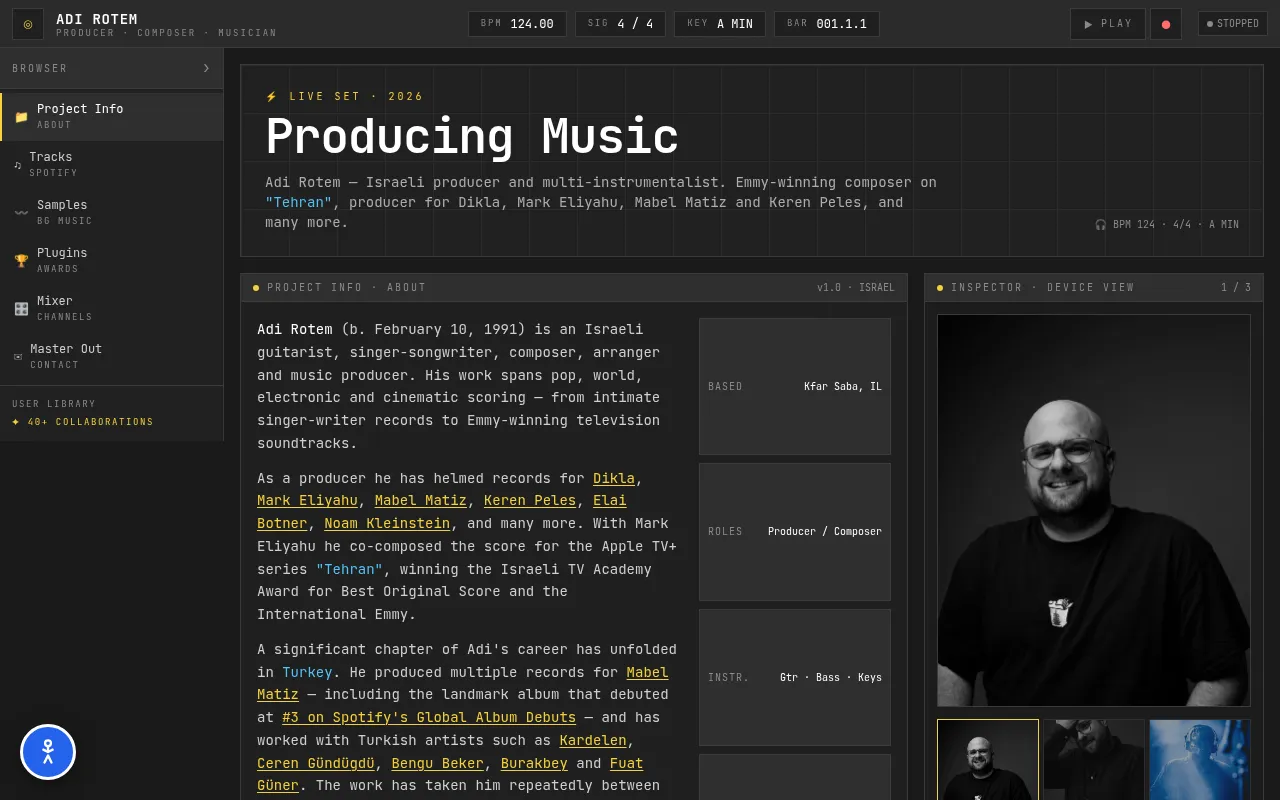Follow the first Mabel Matiz link
The height and width of the screenshot is (800, 1280).
pyautogui.click(x=421, y=500)
